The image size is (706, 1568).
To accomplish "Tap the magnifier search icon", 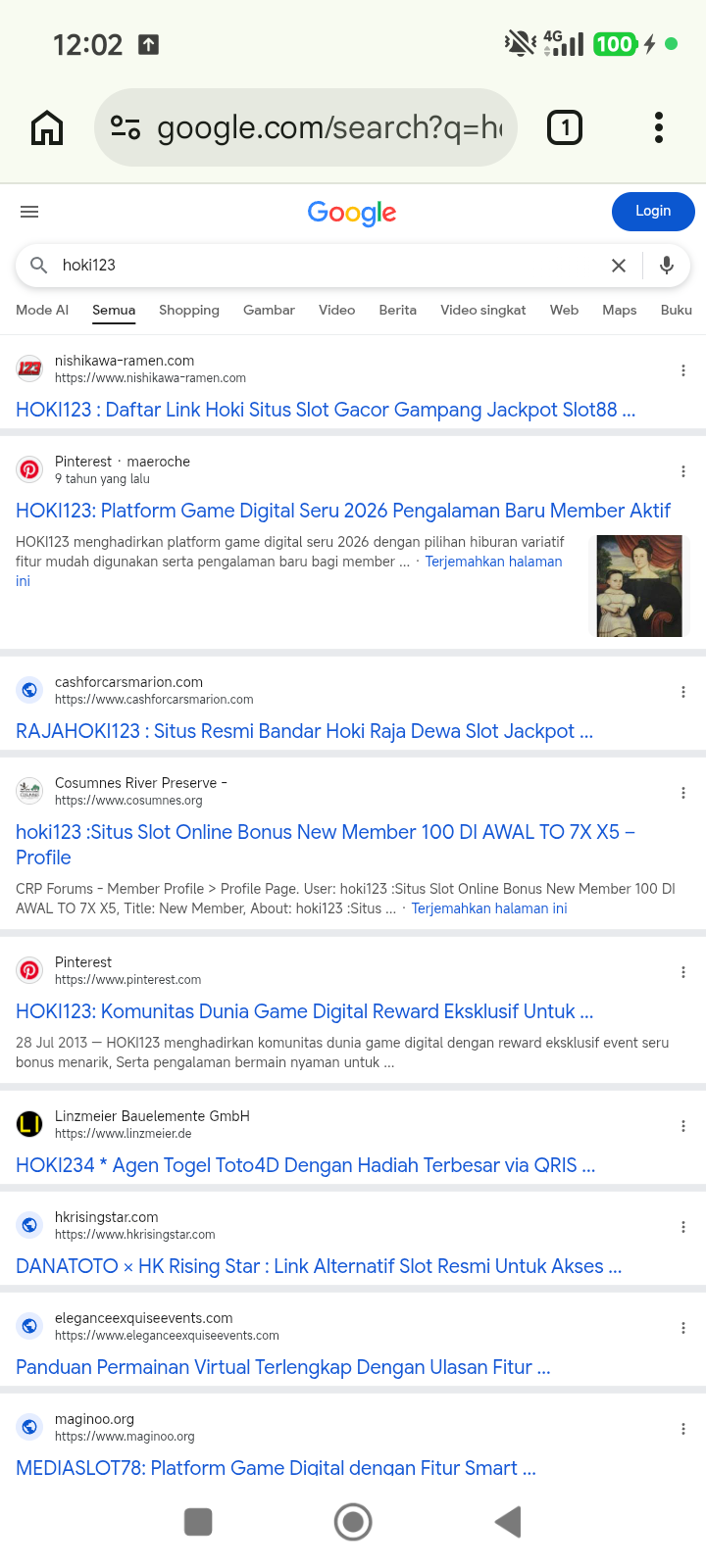I will pos(39,265).
